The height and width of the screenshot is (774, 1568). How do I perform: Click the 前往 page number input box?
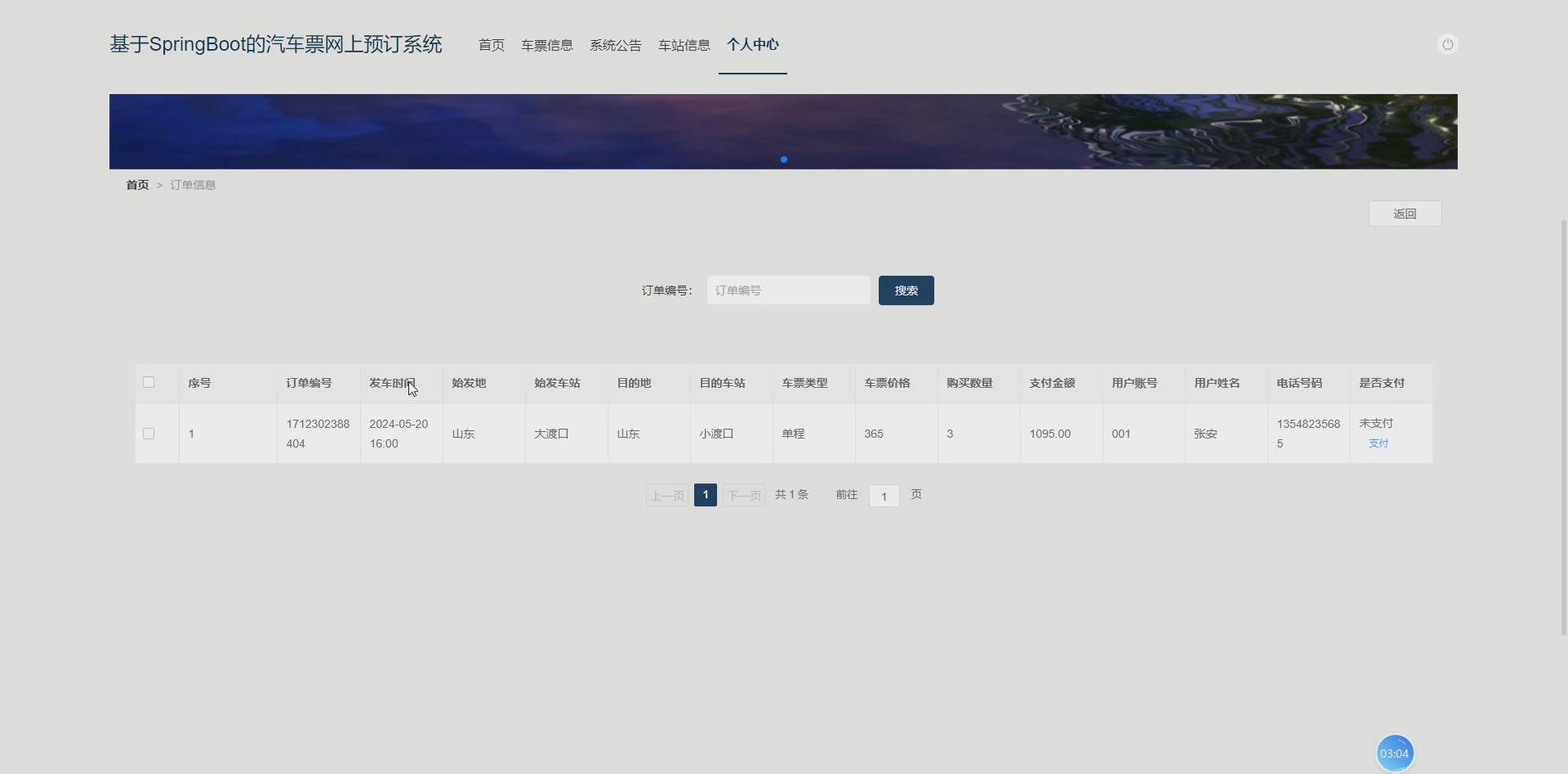(x=884, y=496)
